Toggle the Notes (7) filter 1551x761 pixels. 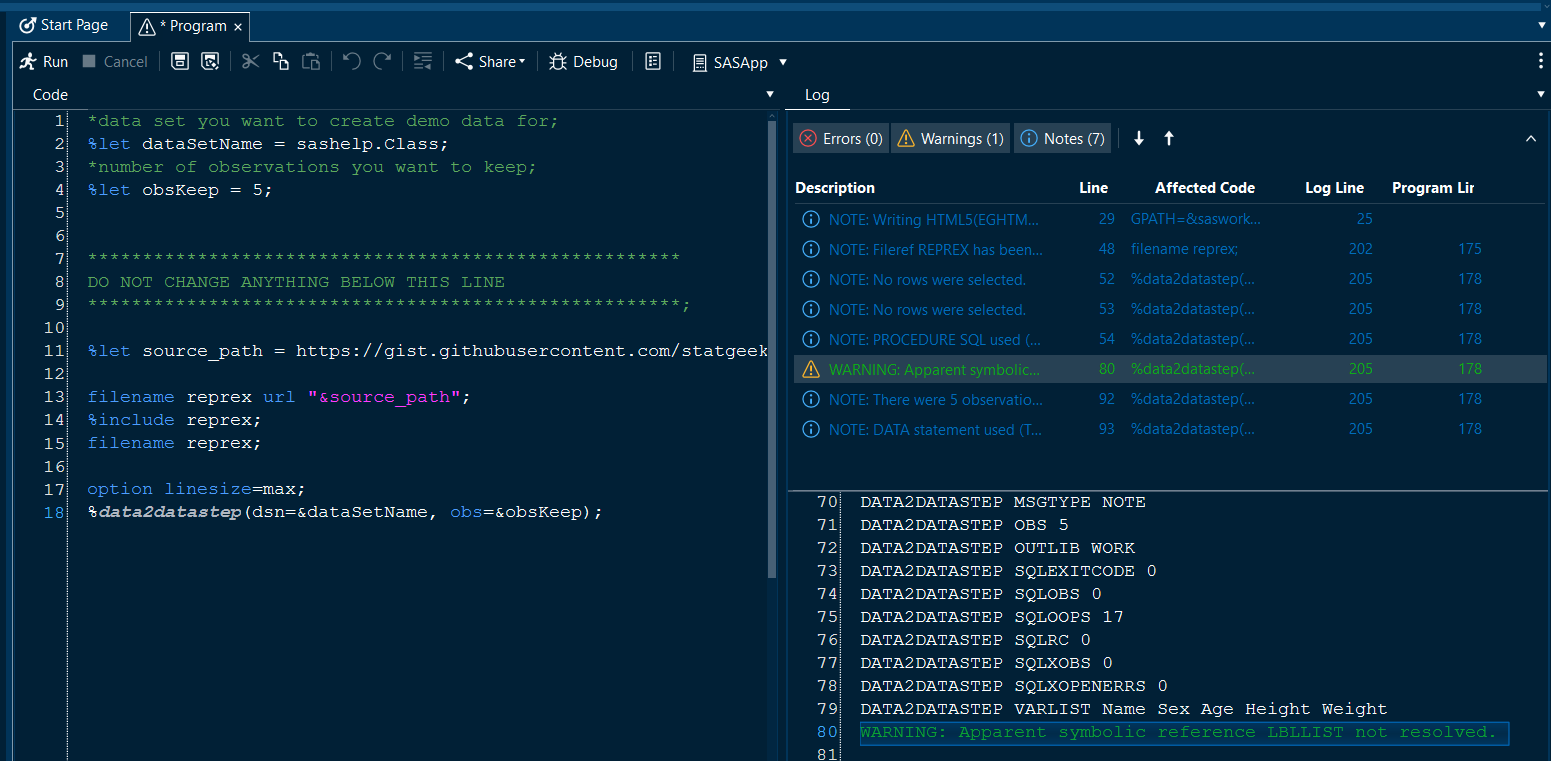pos(1063,139)
